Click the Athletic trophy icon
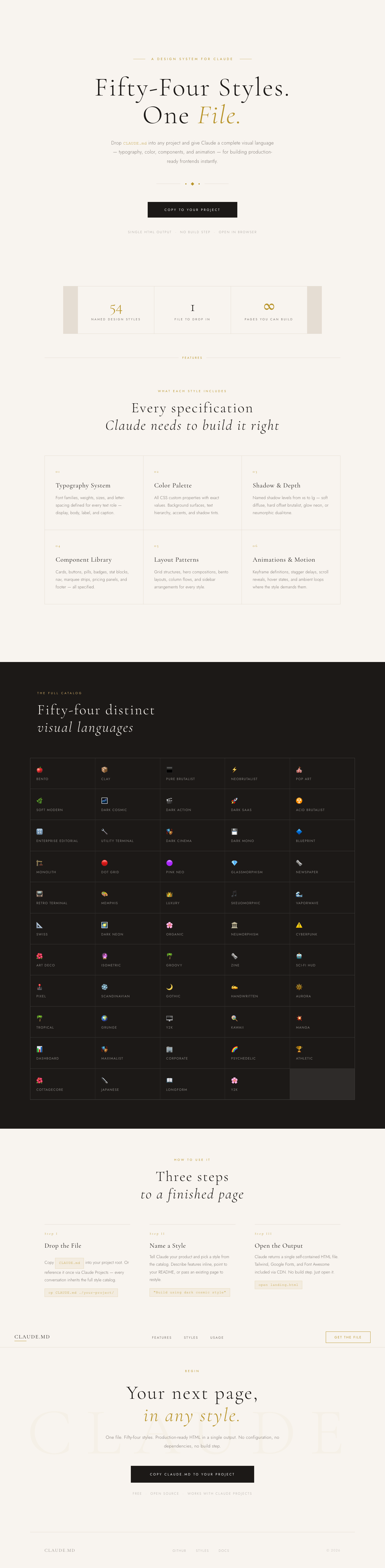The image size is (385, 1568). (x=299, y=1049)
